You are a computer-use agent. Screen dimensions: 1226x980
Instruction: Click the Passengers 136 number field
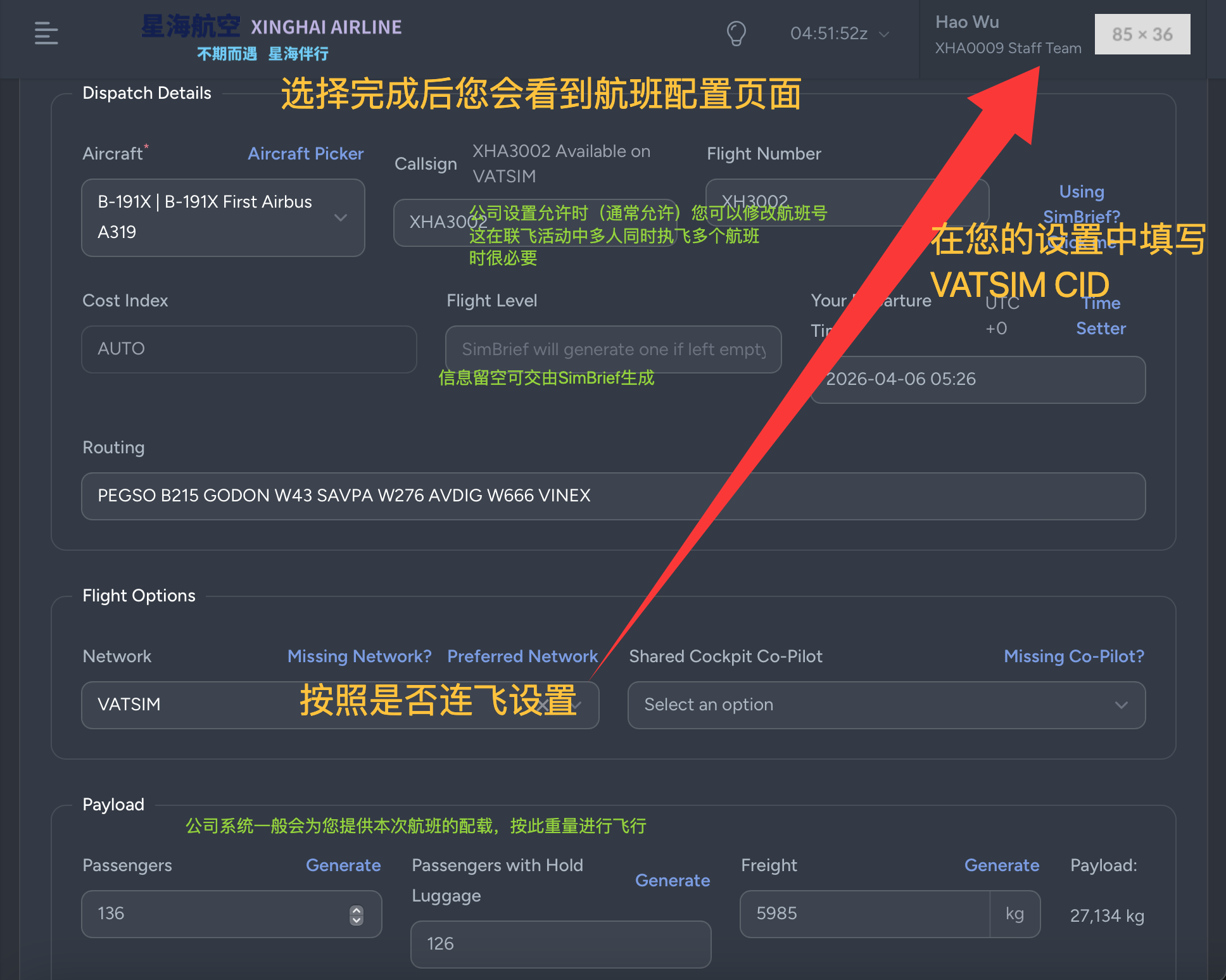231,914
